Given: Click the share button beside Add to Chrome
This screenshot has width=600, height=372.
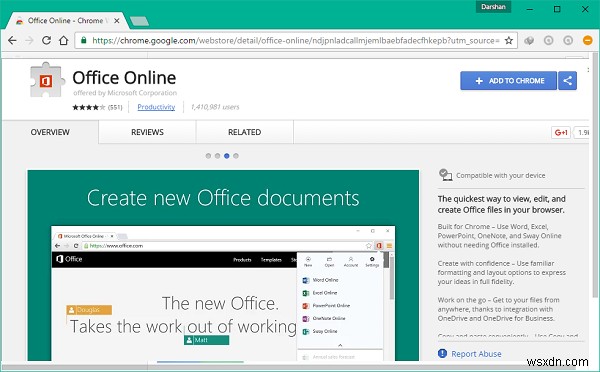Looking at the screenshot, I should [567, 81].
